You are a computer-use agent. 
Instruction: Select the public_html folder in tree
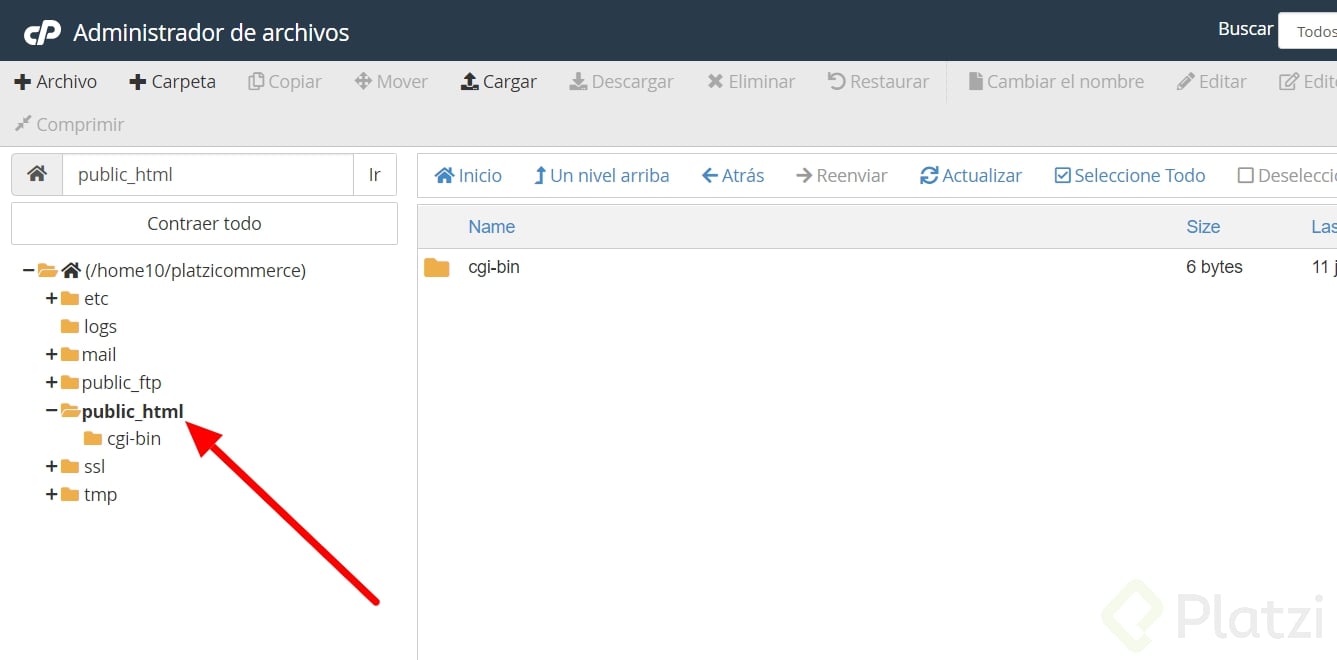click(x=133, y=411)
